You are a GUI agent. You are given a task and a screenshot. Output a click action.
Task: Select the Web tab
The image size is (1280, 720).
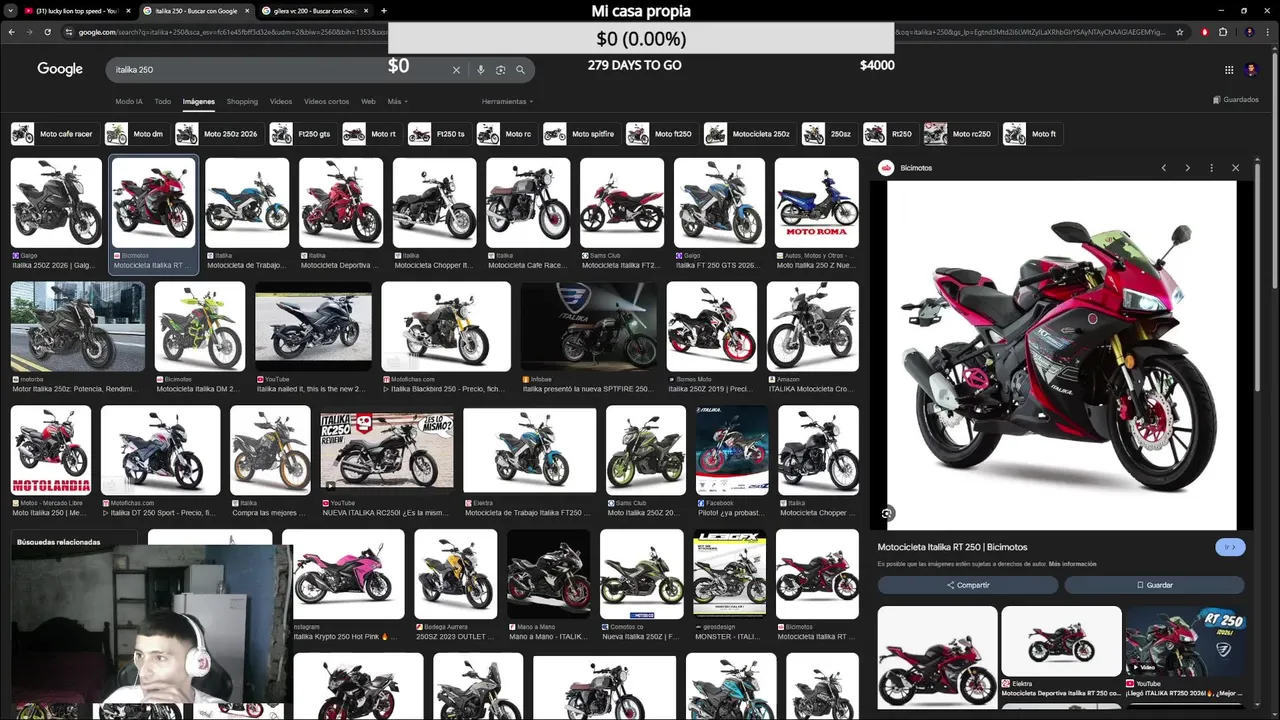pyautogui.click(x=368, y=101)
